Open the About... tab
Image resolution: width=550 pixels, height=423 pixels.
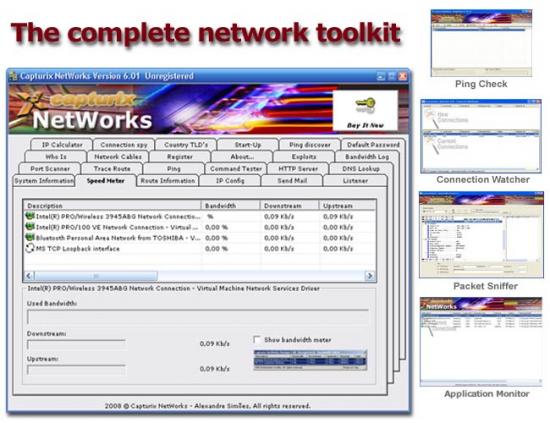242,156
